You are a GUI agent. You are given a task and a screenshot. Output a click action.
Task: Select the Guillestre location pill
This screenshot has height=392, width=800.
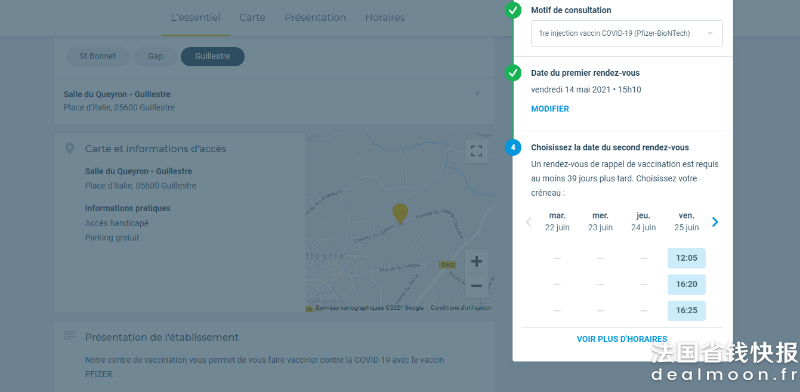pos(212,57)
